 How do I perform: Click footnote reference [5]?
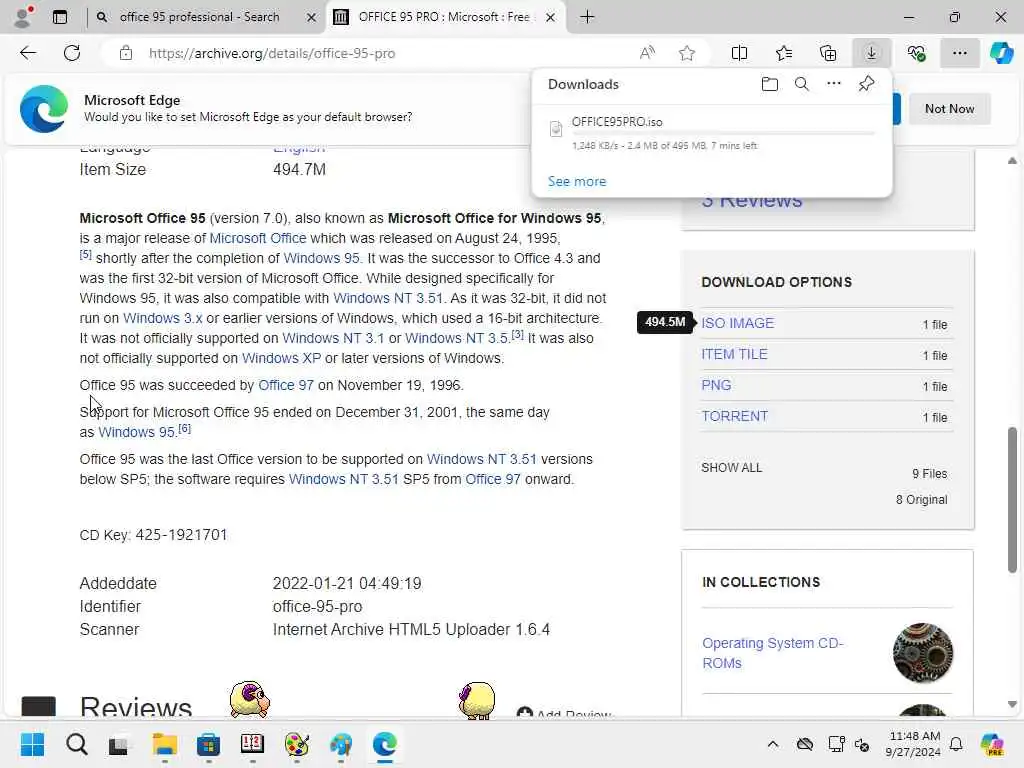(86, 255)
